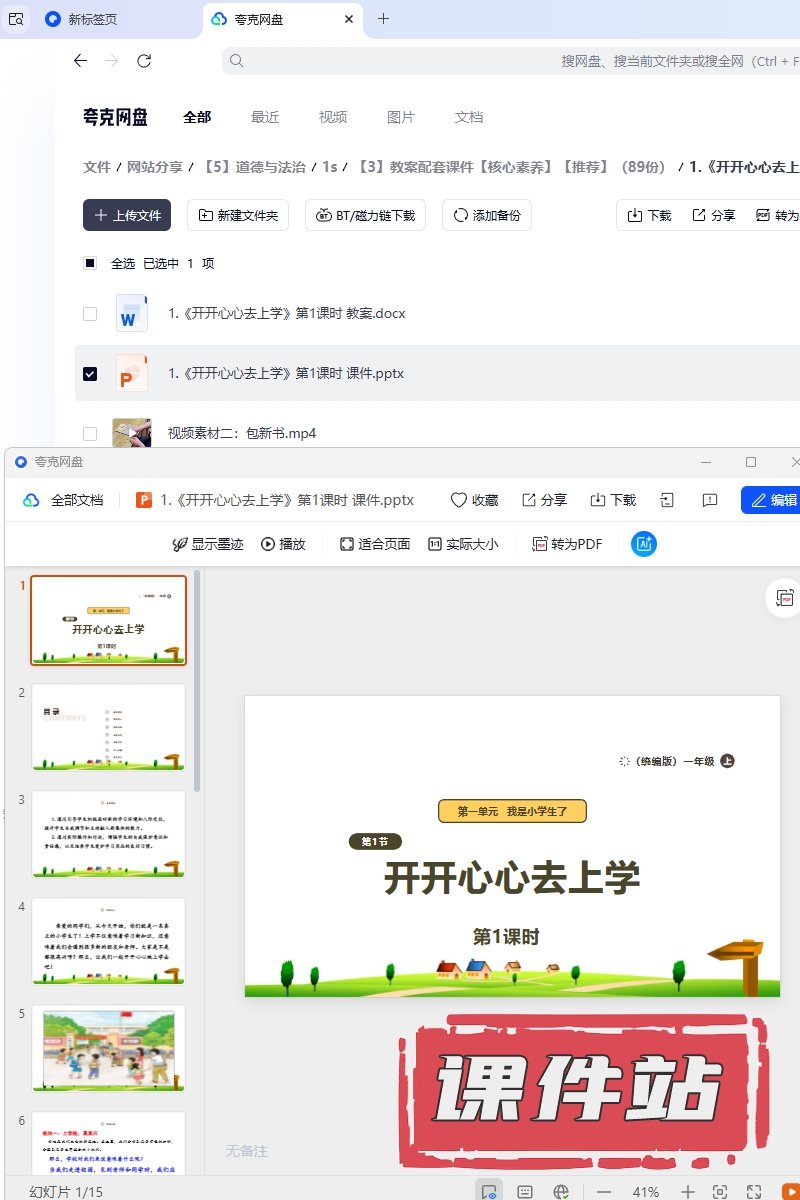
Task: Toggle the 全选 select all checkbox
Action: 90,264
